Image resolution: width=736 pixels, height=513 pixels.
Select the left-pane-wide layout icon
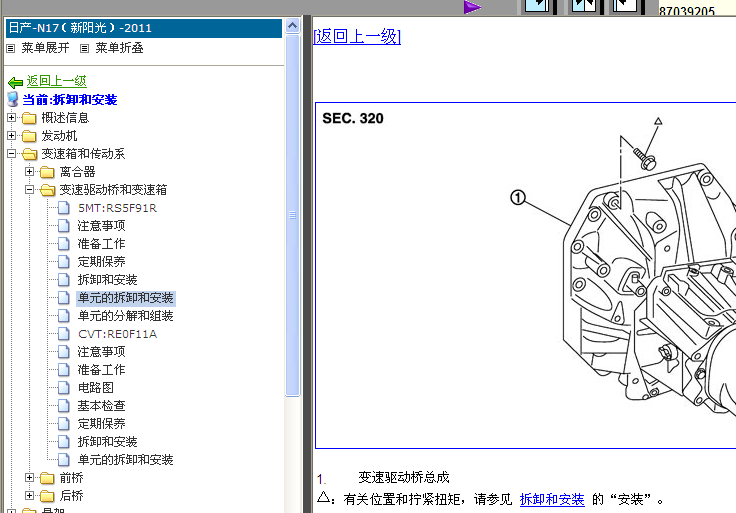coord(537,6)
